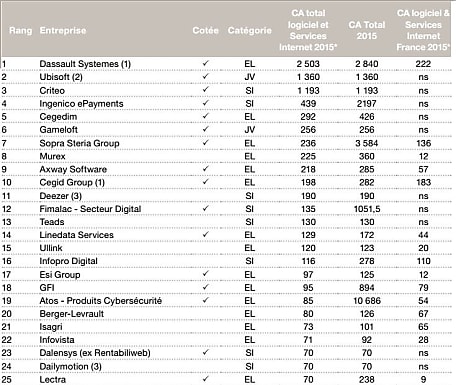
Task: Select the CA Total 2015 header
Action: (x=367, y=30)
